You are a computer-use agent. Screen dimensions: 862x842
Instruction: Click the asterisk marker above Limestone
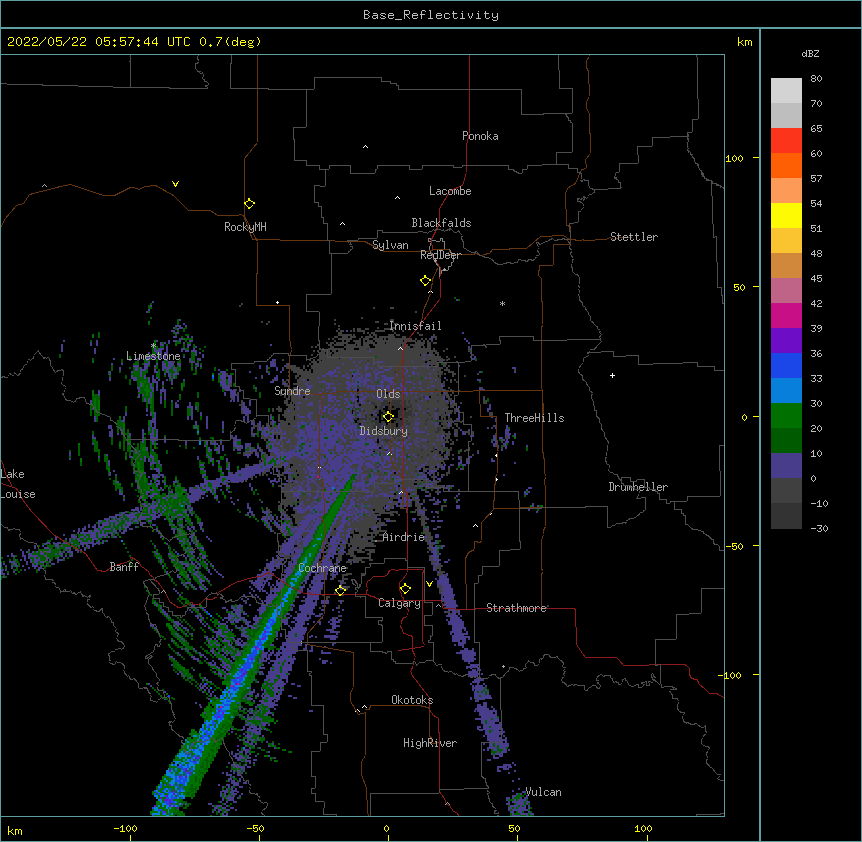(x=154, y=345)
